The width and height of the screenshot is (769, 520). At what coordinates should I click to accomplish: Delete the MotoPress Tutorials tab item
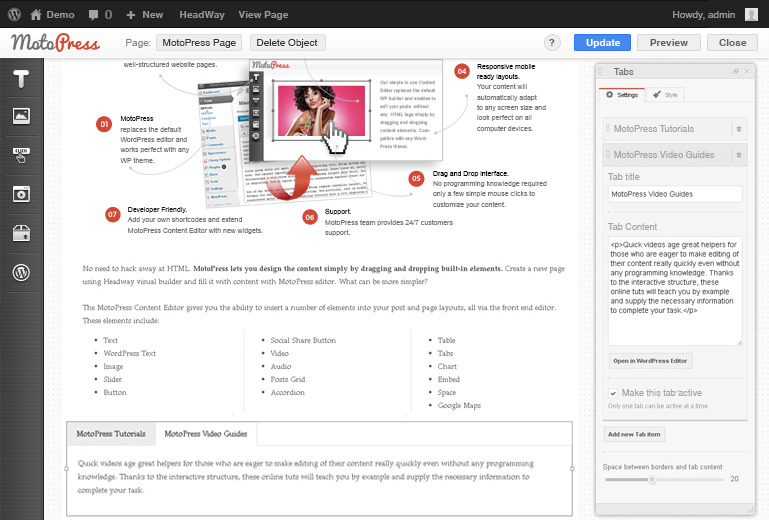pyautogui.click(x=739, y=129)
